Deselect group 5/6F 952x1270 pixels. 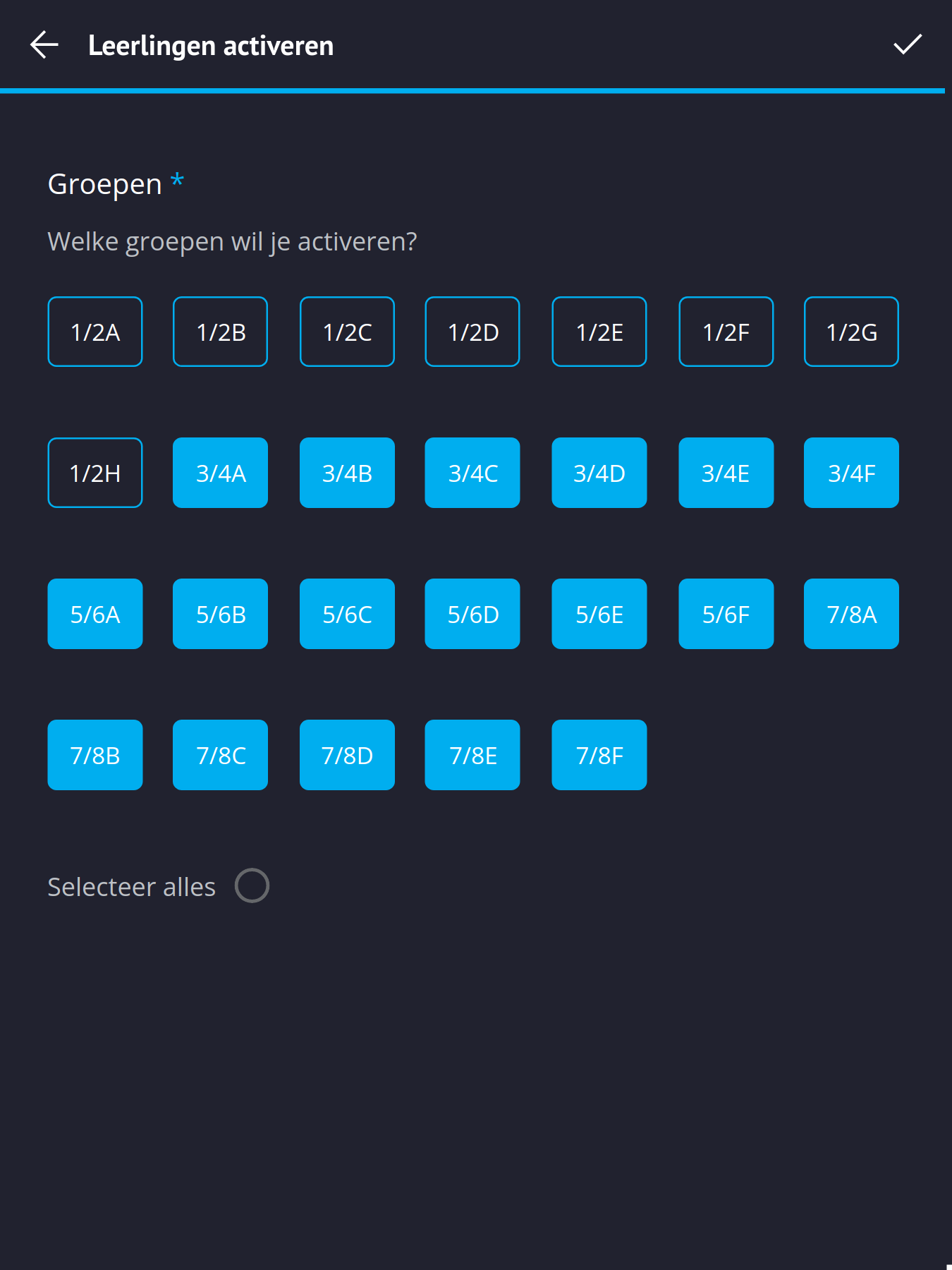pos(726,613)
